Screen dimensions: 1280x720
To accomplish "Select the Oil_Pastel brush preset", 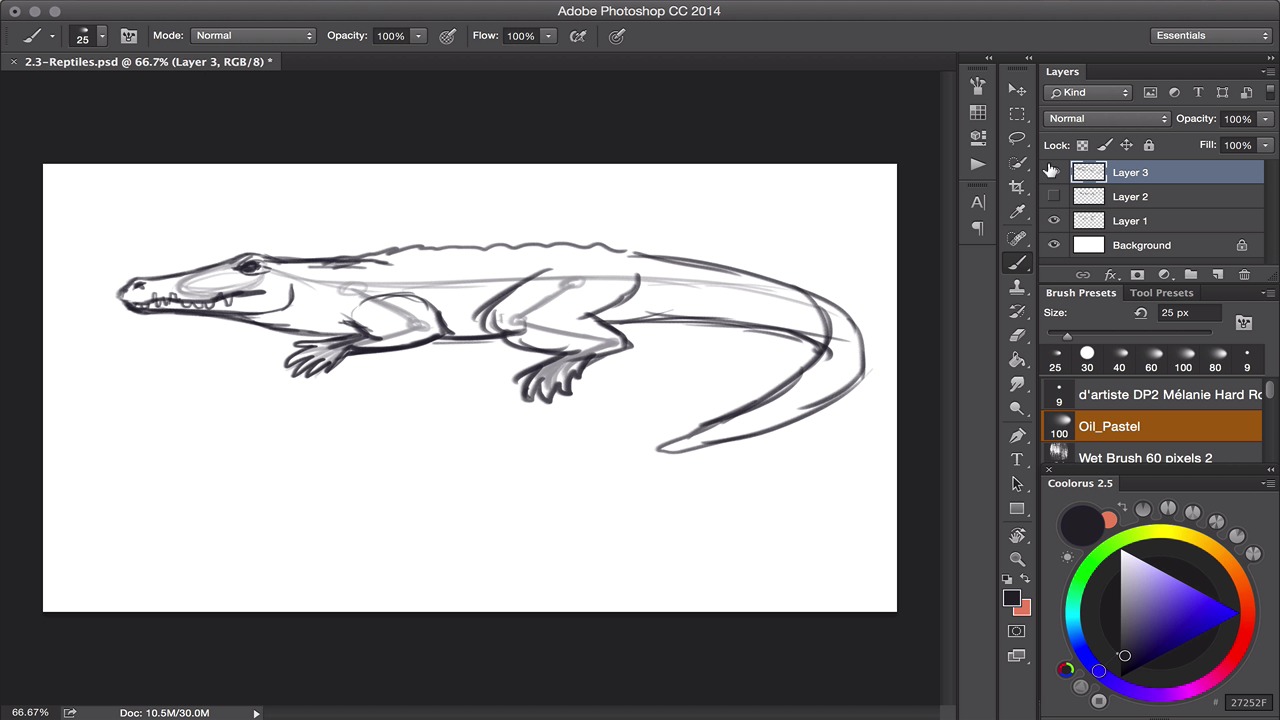I will (x=1152, y=426).
